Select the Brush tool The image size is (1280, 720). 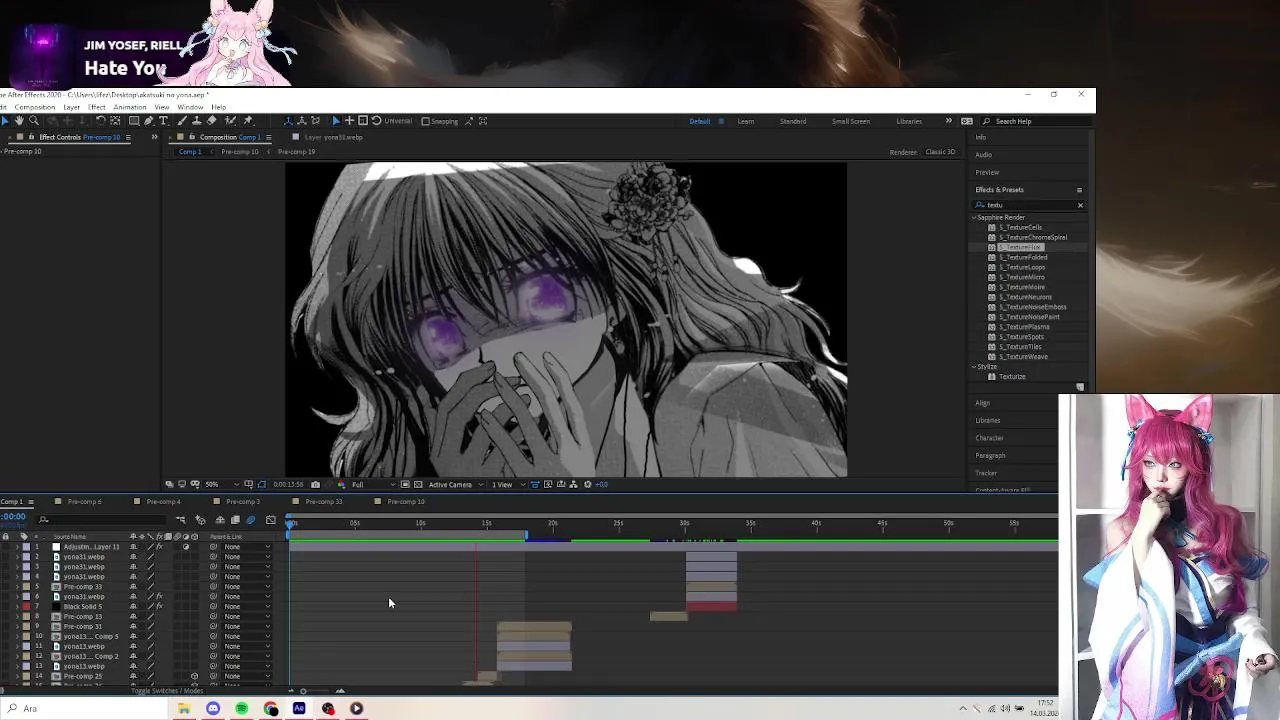tap(182, 120)
